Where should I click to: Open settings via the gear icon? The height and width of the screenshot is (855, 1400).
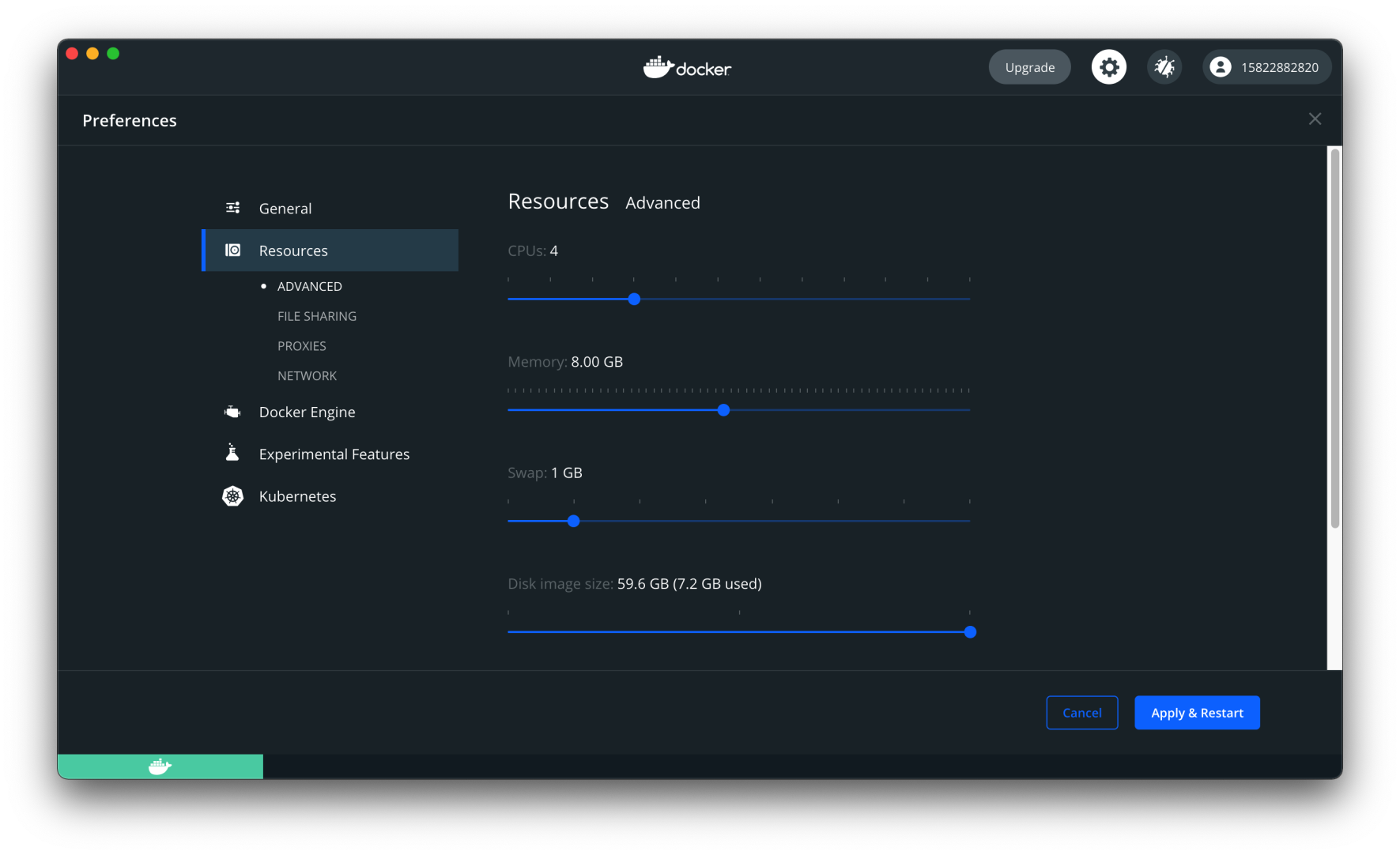click(x=1108, y=67)
